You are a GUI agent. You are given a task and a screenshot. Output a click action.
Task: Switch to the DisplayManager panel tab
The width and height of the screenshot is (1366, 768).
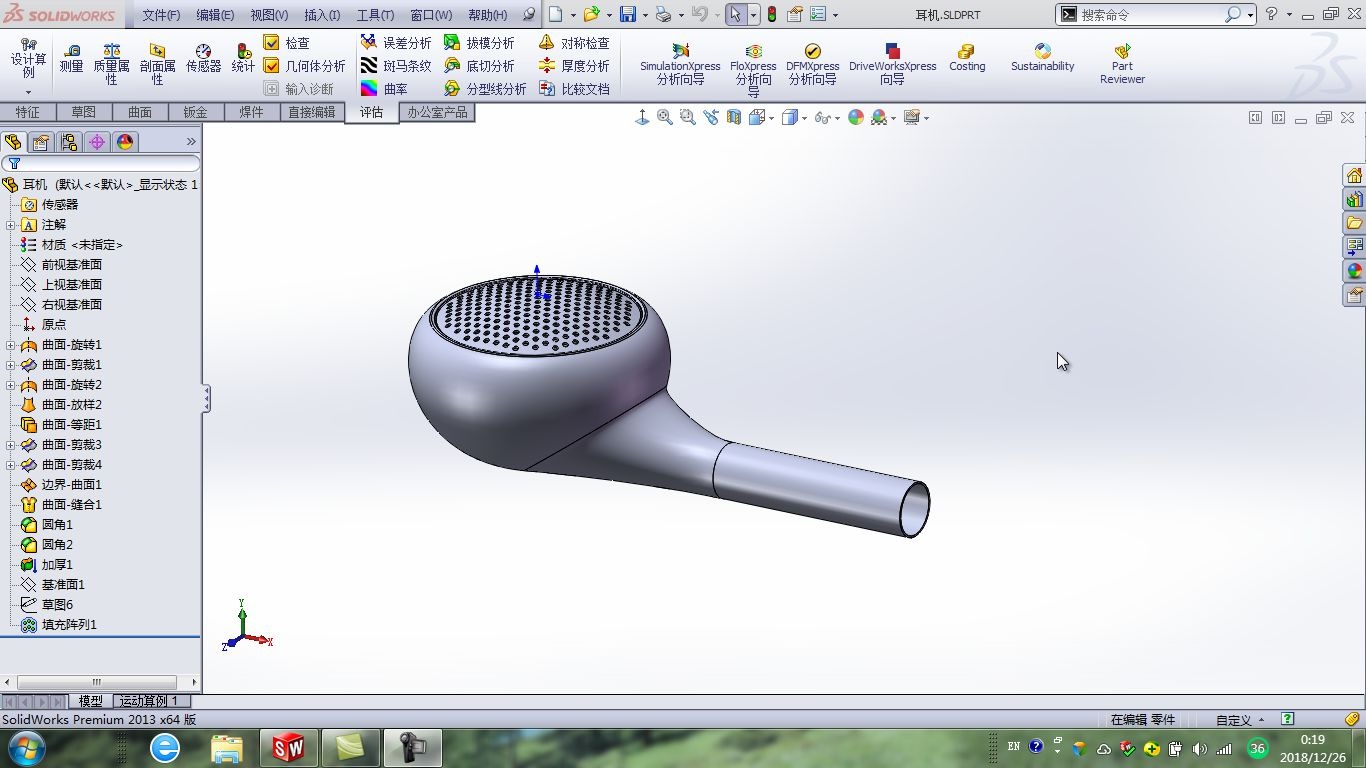124,141
